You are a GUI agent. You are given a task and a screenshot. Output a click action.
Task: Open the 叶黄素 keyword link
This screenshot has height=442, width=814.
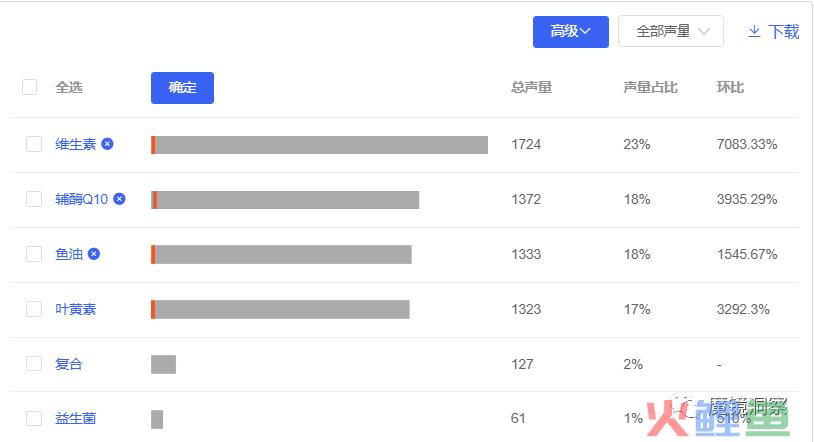[76, 309]
